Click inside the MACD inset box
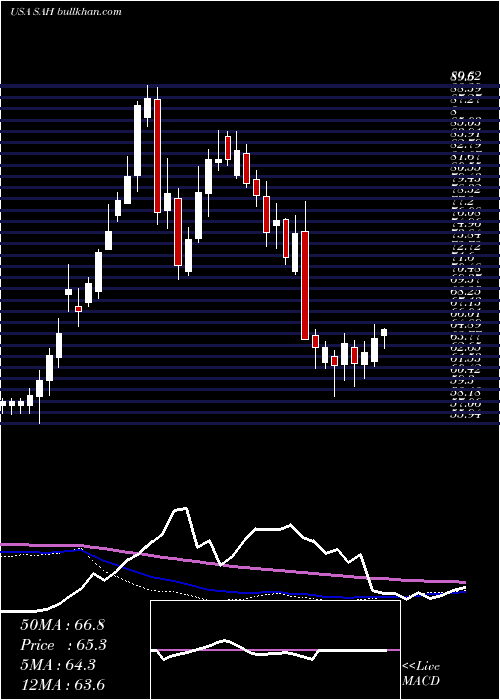This screenshot has width=500, height=700. tap(275, 650)
